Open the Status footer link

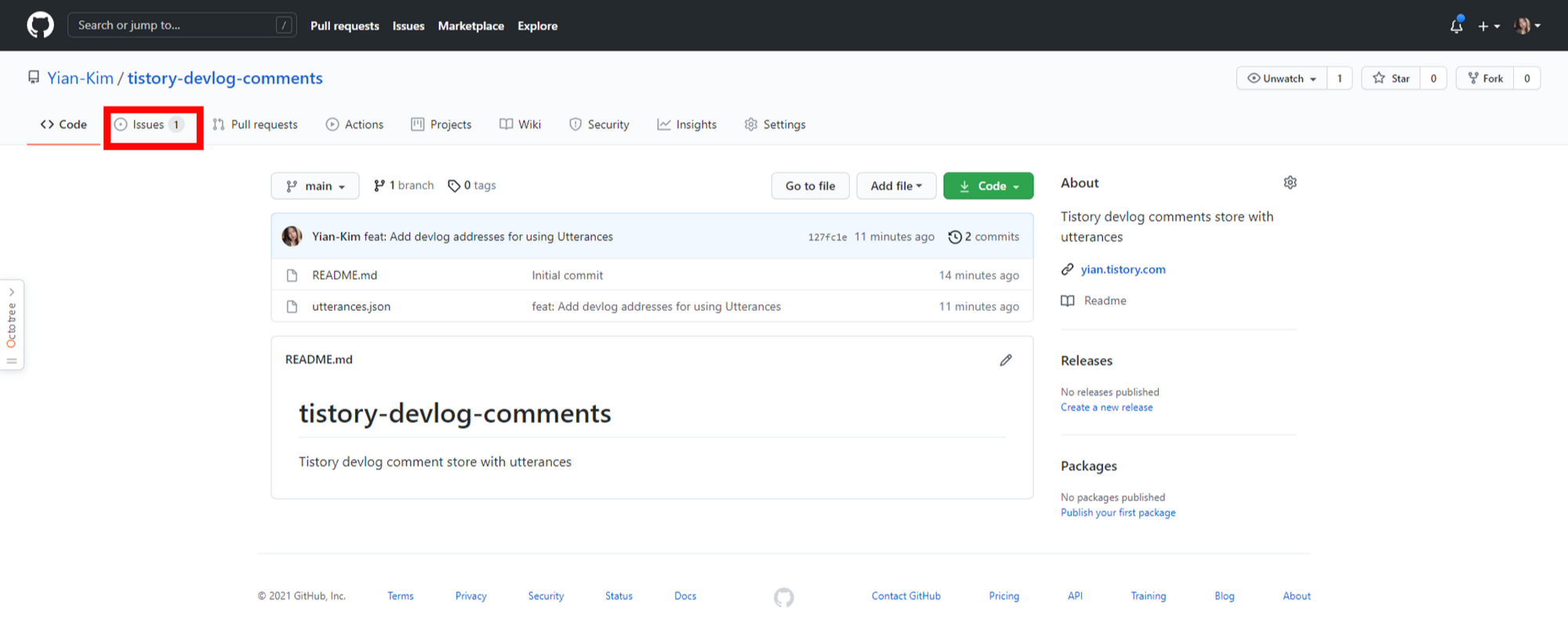point(619,596)
